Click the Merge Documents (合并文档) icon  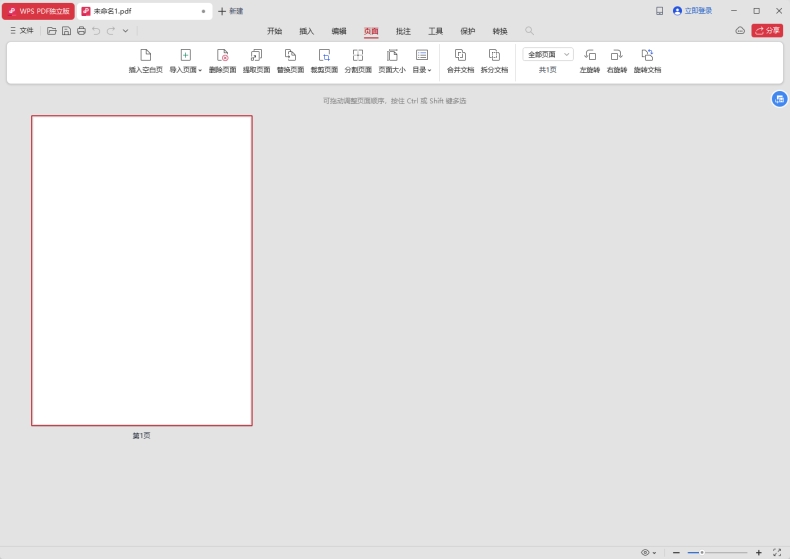coord(460,56)
